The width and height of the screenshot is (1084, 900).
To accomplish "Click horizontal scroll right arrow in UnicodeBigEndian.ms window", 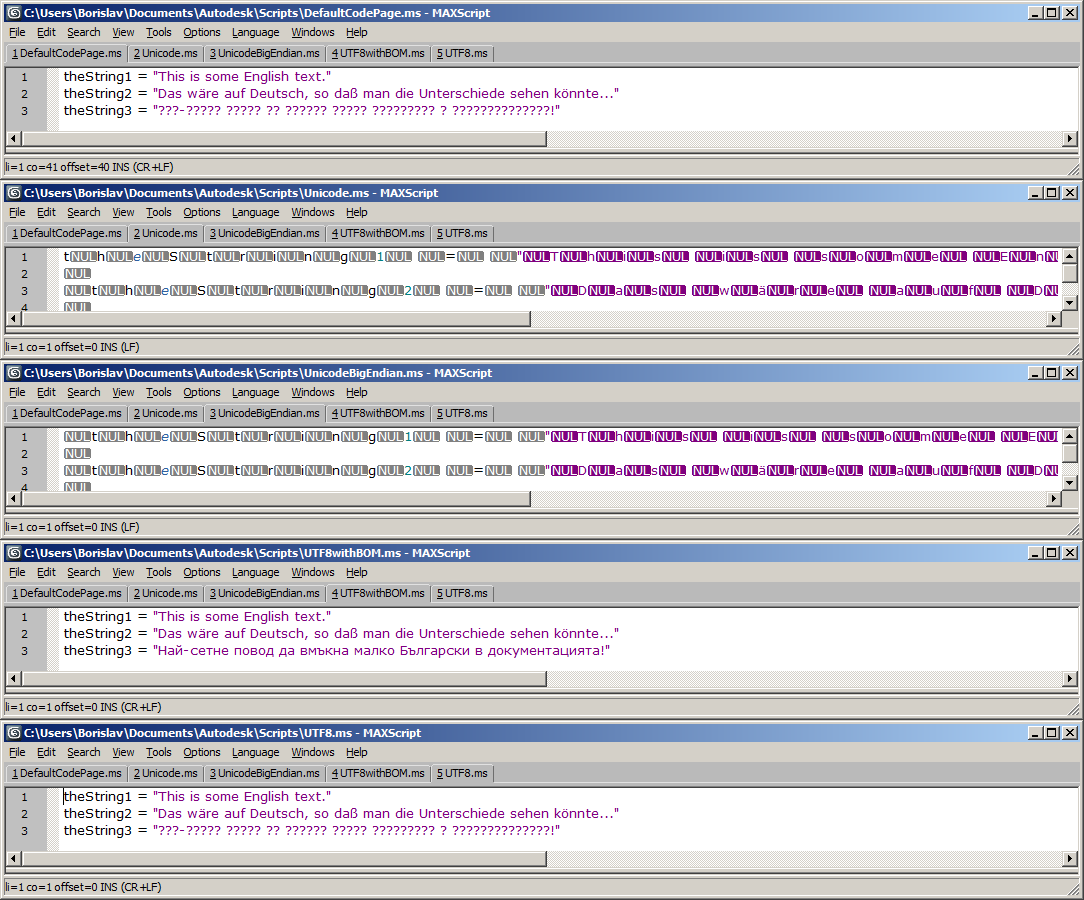I will tap(1053, 498).
